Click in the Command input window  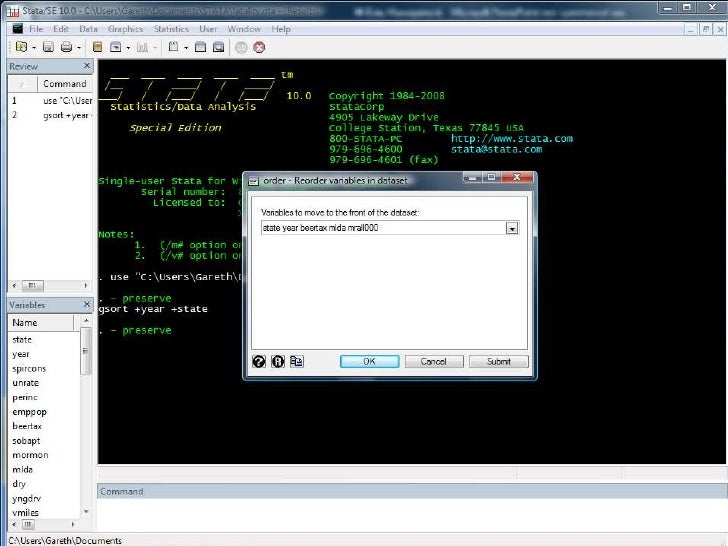[x=411, y=514]
